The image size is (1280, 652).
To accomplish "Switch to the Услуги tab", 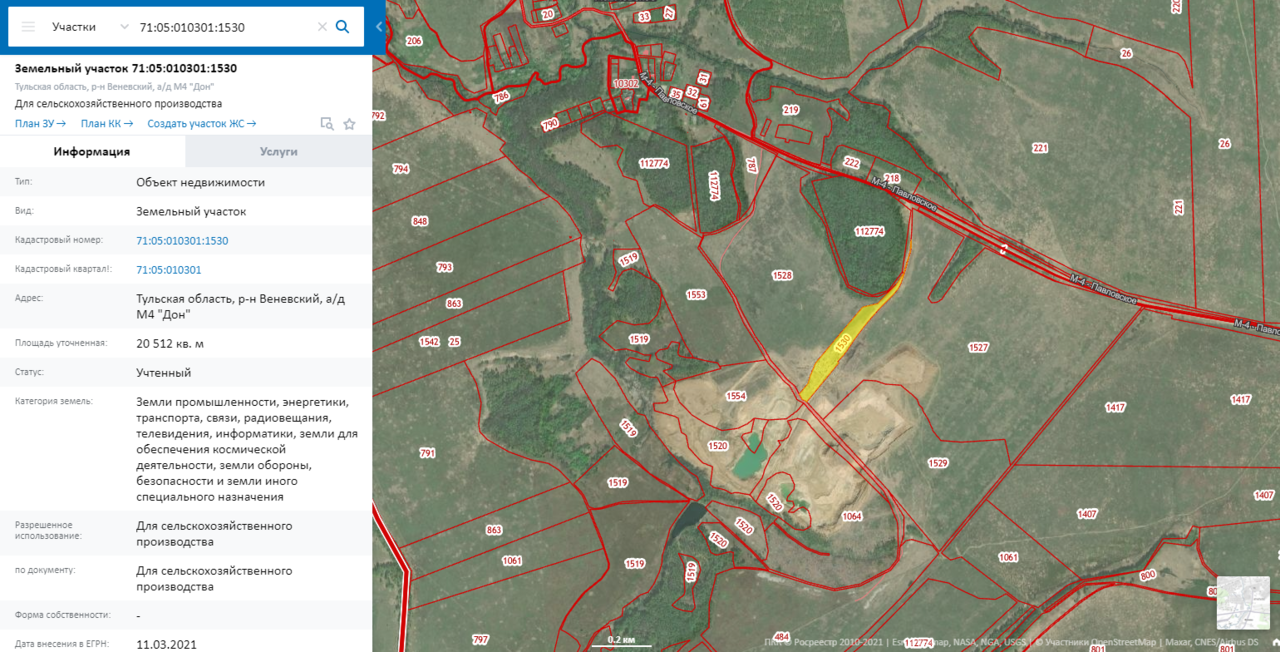I will 278,152.
